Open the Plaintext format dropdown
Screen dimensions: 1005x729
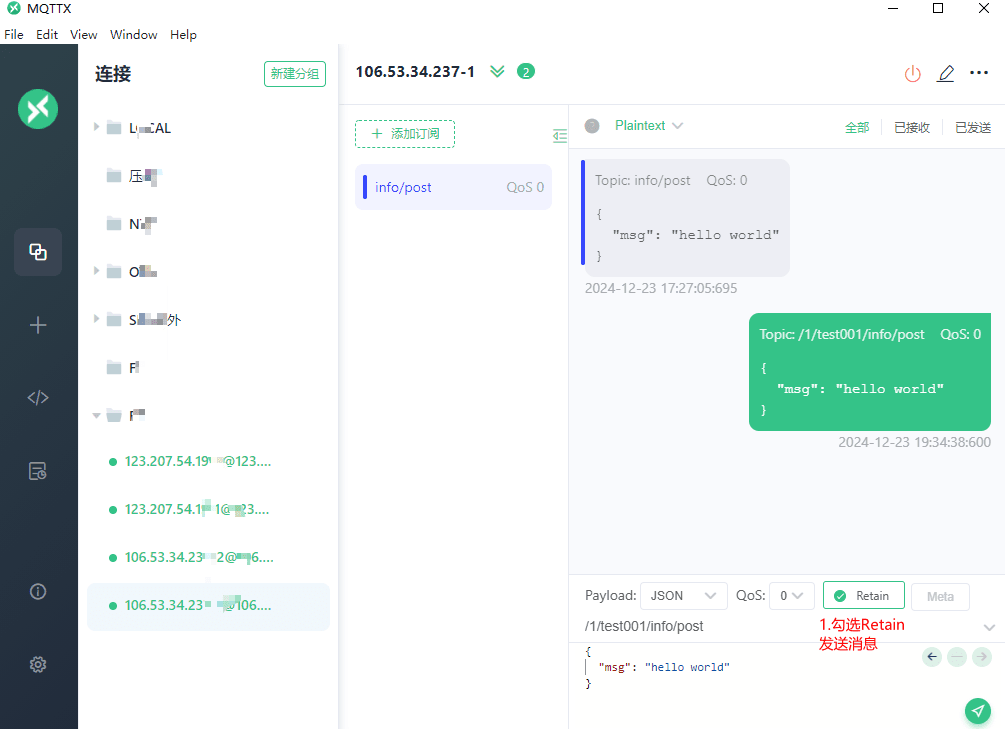pyautogui.click(x=649, y=126)
